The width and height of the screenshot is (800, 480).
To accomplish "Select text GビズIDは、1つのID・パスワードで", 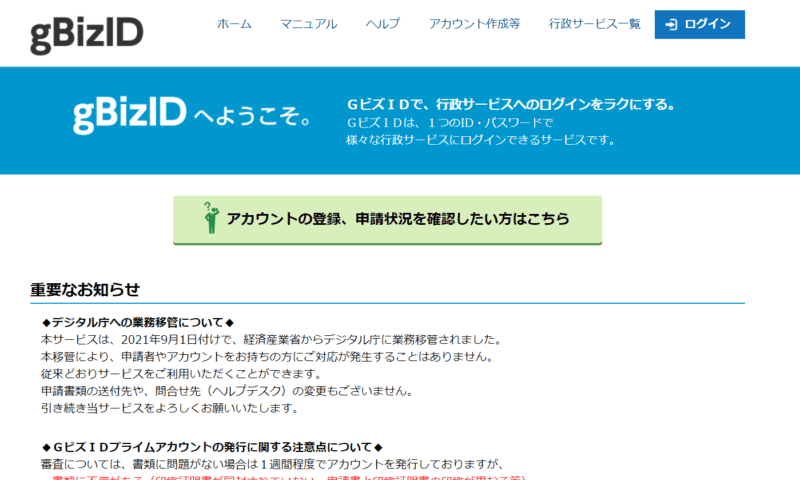I will (449, 123).
